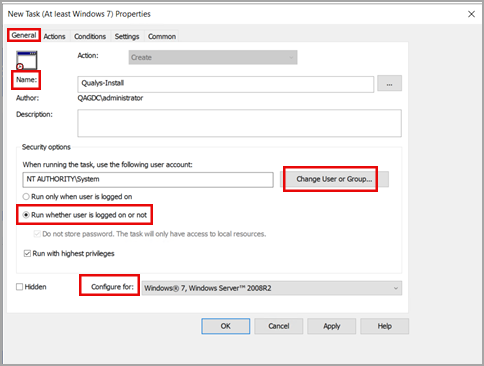Click the NT AUTHORITY\System user account field
Image resolution: width=484 pixels, height=366 pixels.
coord(148,180)
